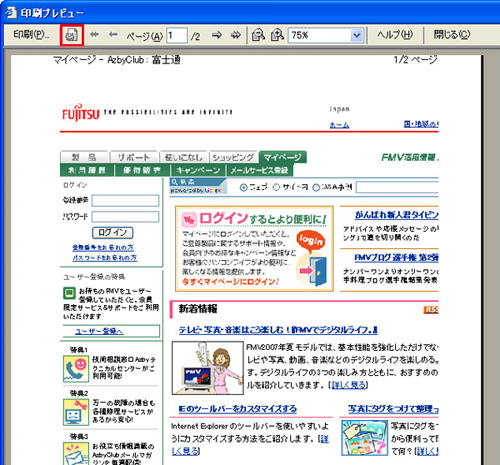The height and width of the screenshot is (465, 500).
Task: Click the パスワード input field
Action: (x=125, y=217)
